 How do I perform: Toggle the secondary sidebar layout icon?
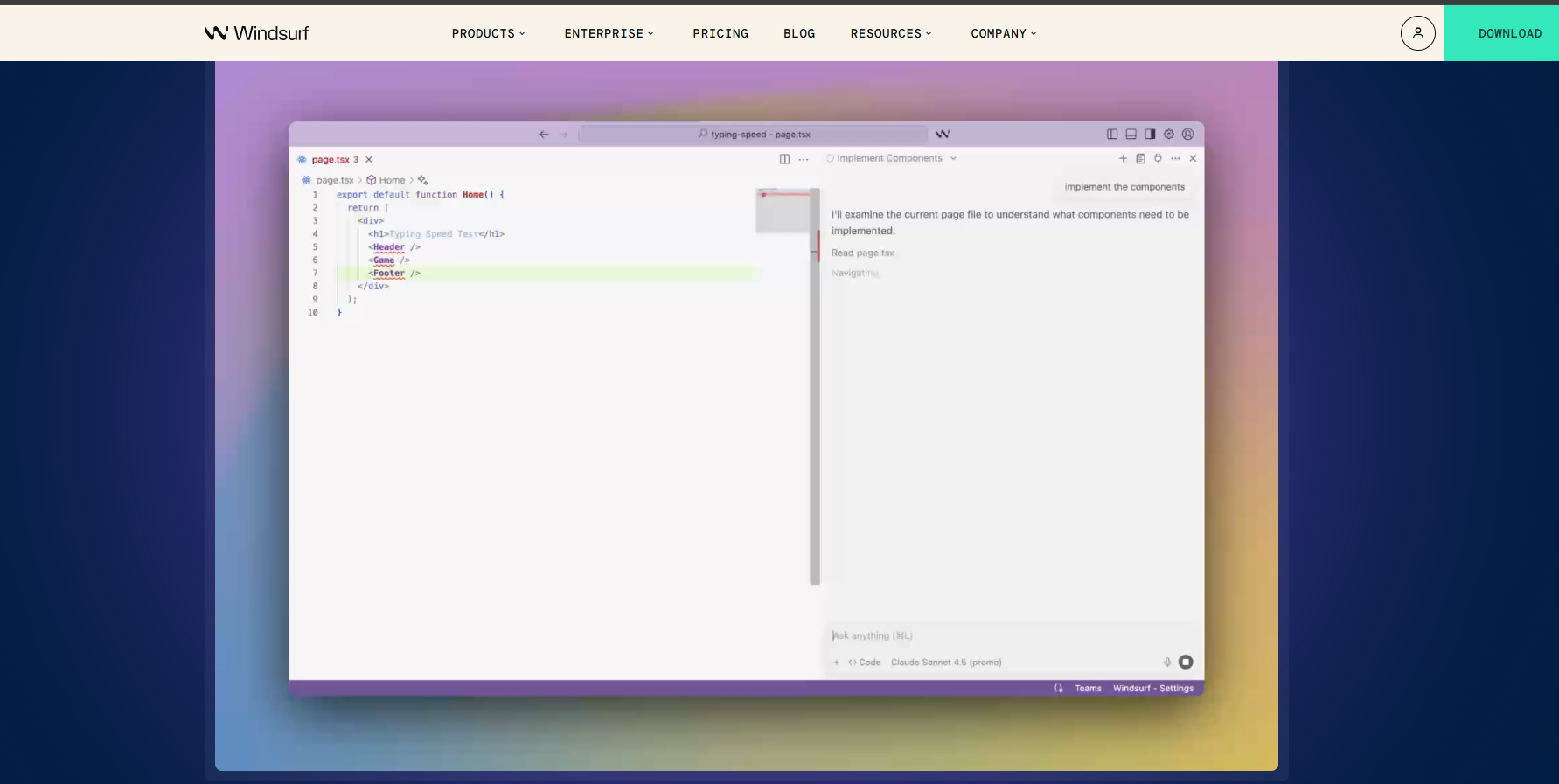click(1150, 135)
